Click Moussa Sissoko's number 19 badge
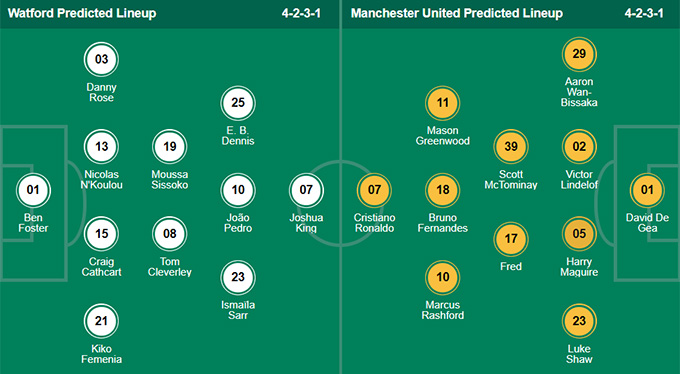The height and width of the screenshot is (374, 680). tap(170, 147)
